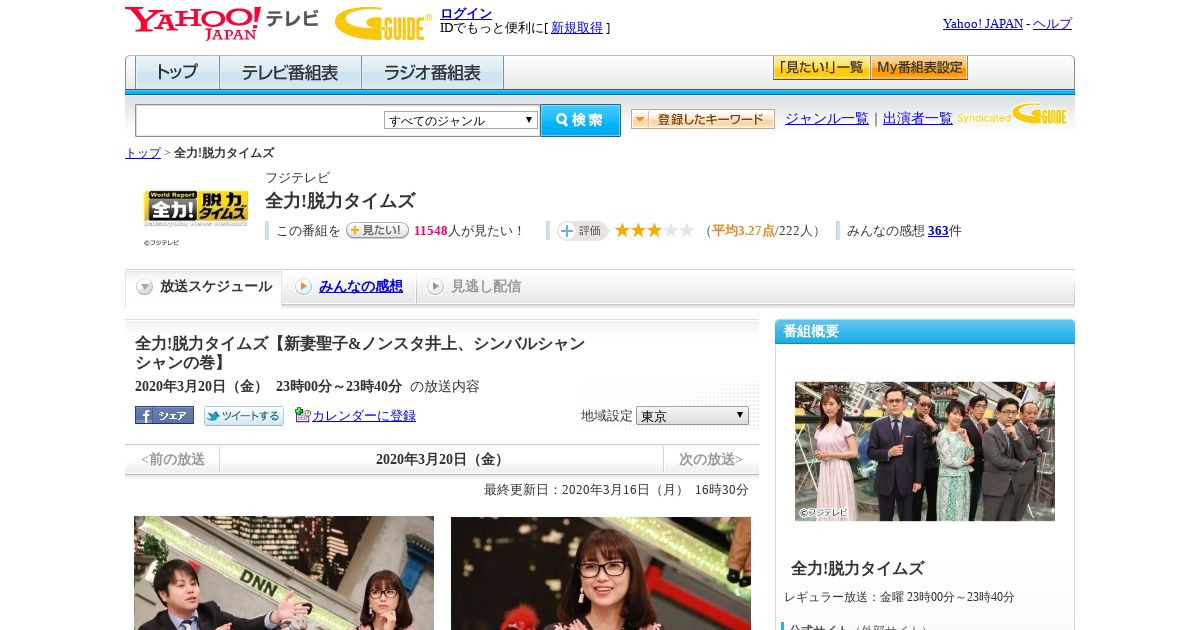This screenshot has width=1200, height=630.
Task: Click the 新規取得 link
Action: pos(577,28)
